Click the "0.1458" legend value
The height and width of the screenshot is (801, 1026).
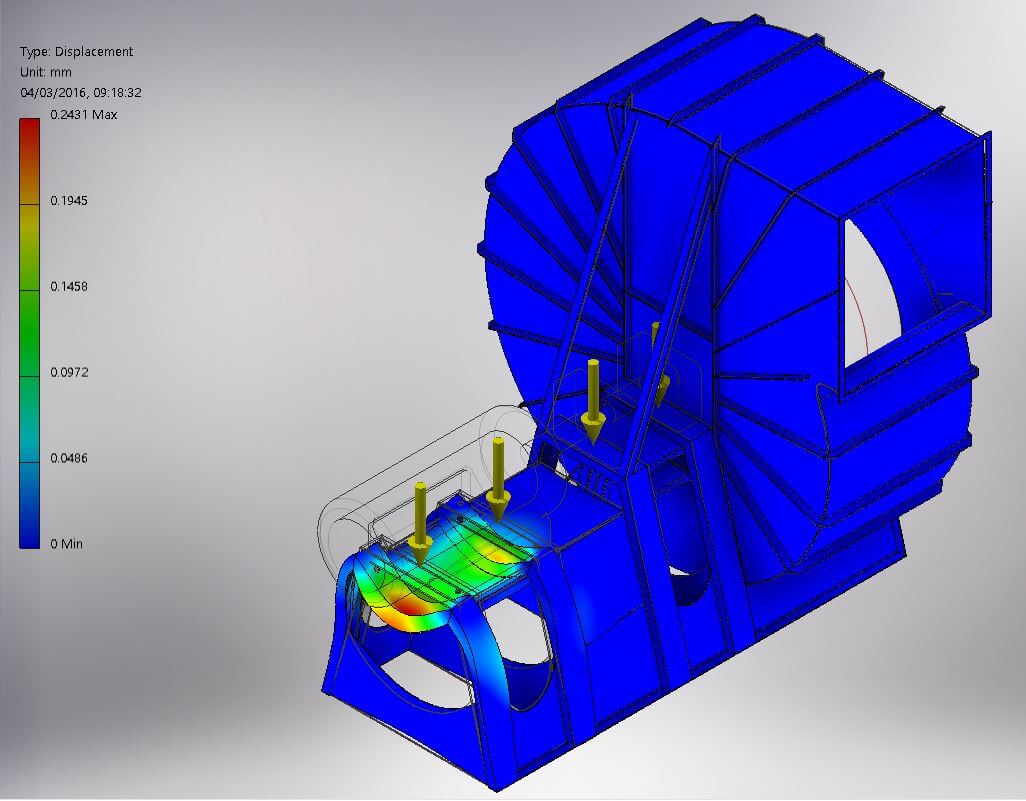pos(69,287)
